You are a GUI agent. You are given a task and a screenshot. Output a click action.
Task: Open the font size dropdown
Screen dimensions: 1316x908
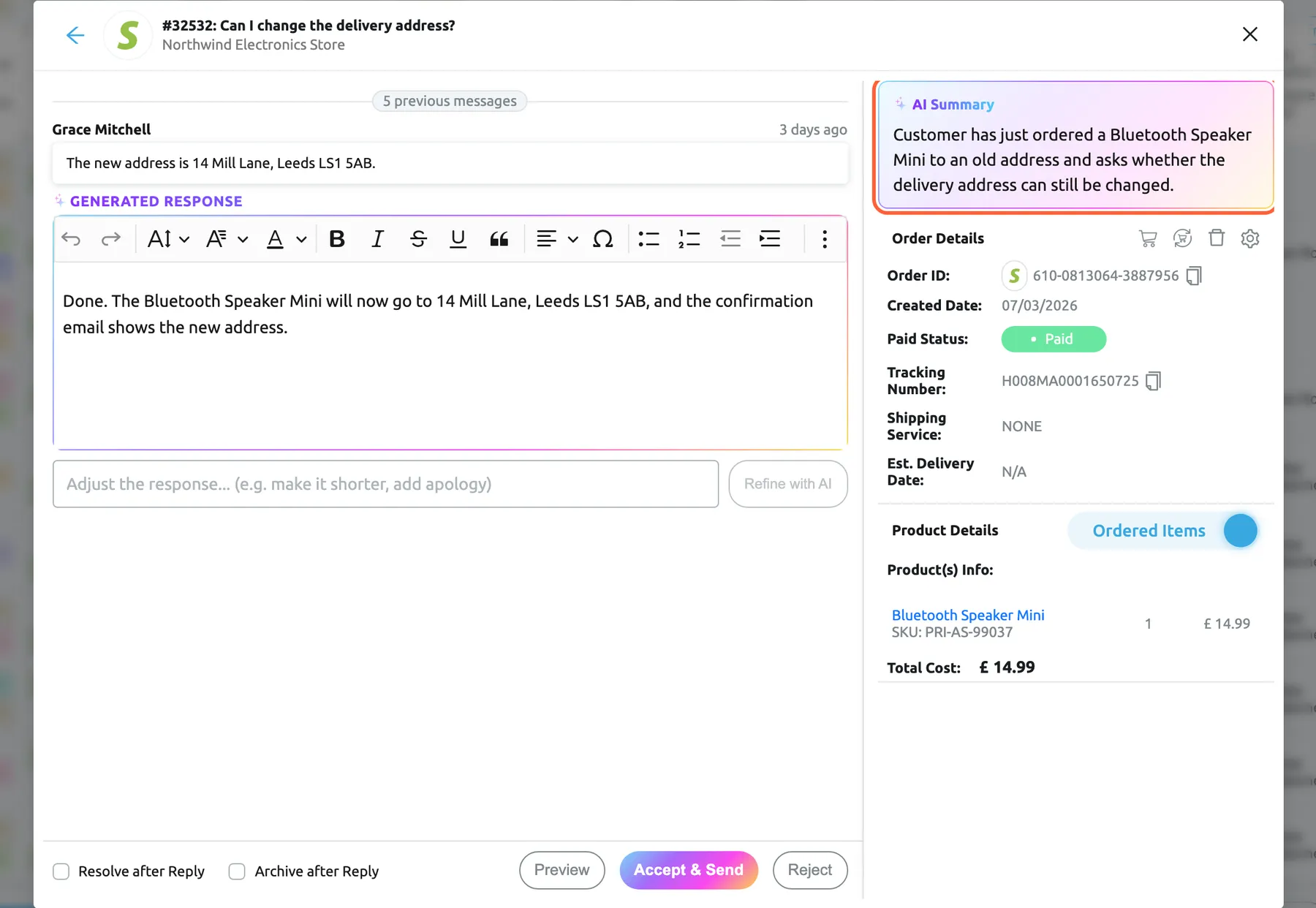[168, 239]
